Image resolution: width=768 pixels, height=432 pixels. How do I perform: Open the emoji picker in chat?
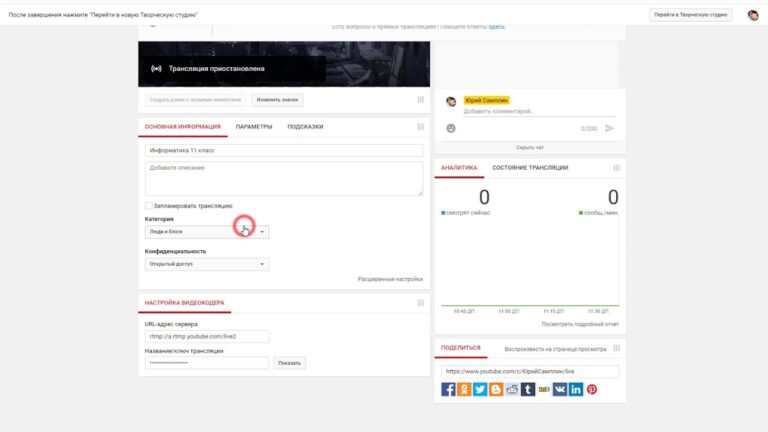click(x=451, y=128)
